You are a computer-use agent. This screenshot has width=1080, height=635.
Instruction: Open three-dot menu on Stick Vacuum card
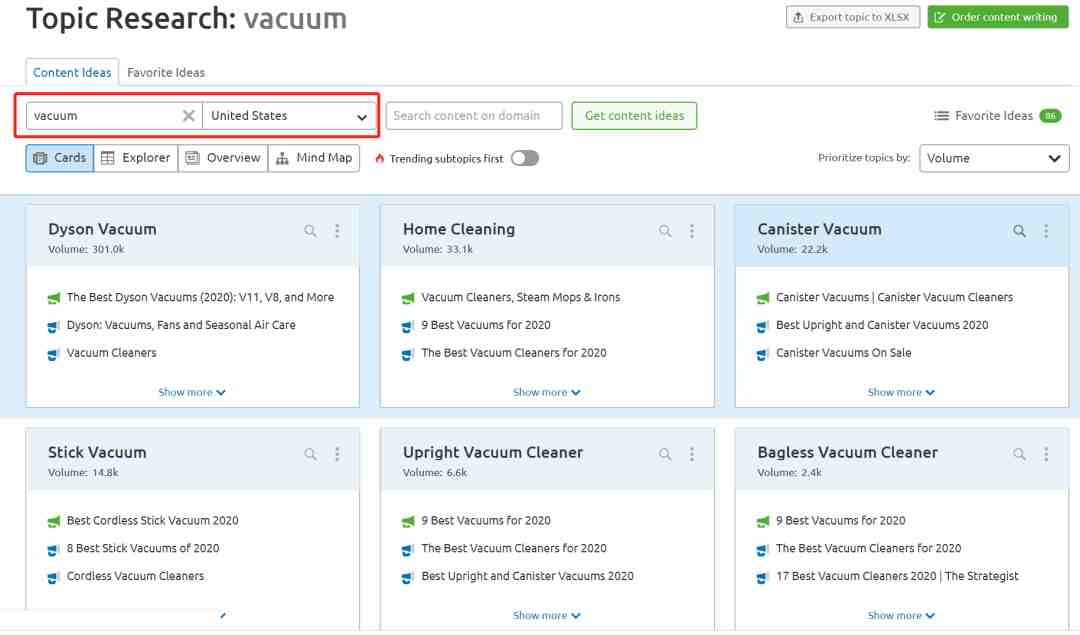point(337,454)
